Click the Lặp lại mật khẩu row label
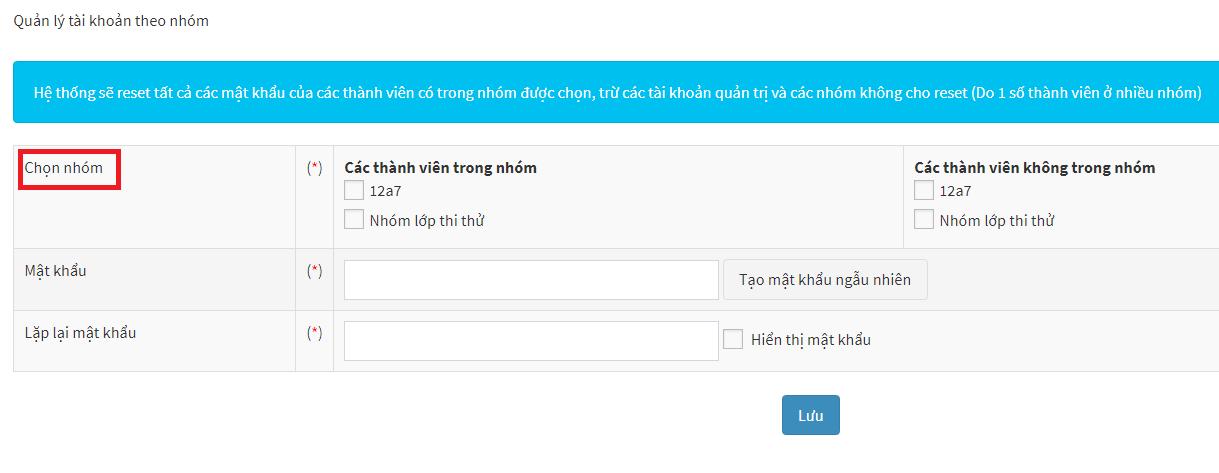 [80, 332]
